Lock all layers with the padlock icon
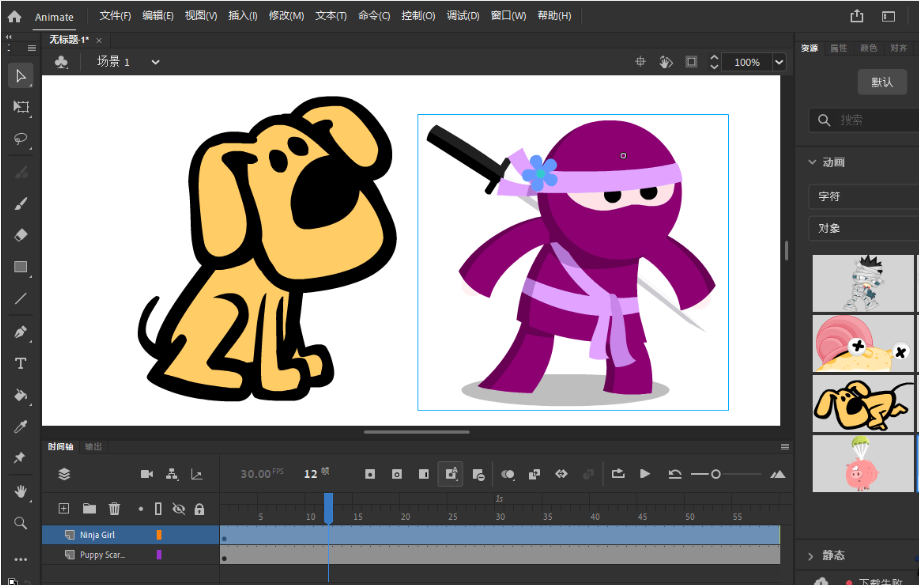This screenshot has width=919, height=585. [x=200, y=508]
